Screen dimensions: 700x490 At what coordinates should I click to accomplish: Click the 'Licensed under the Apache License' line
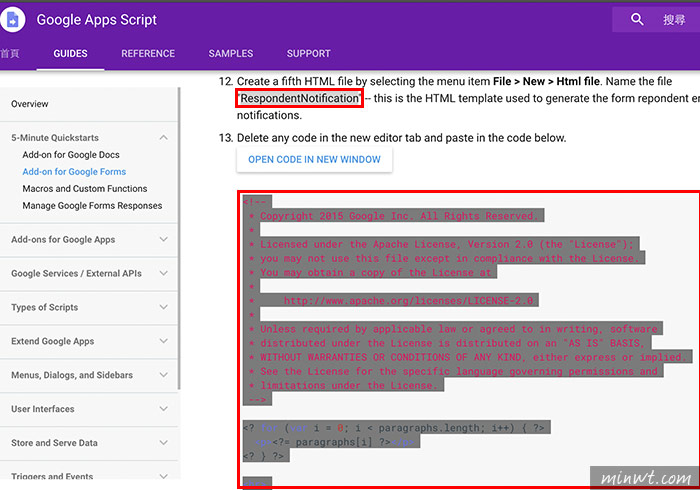441,244
